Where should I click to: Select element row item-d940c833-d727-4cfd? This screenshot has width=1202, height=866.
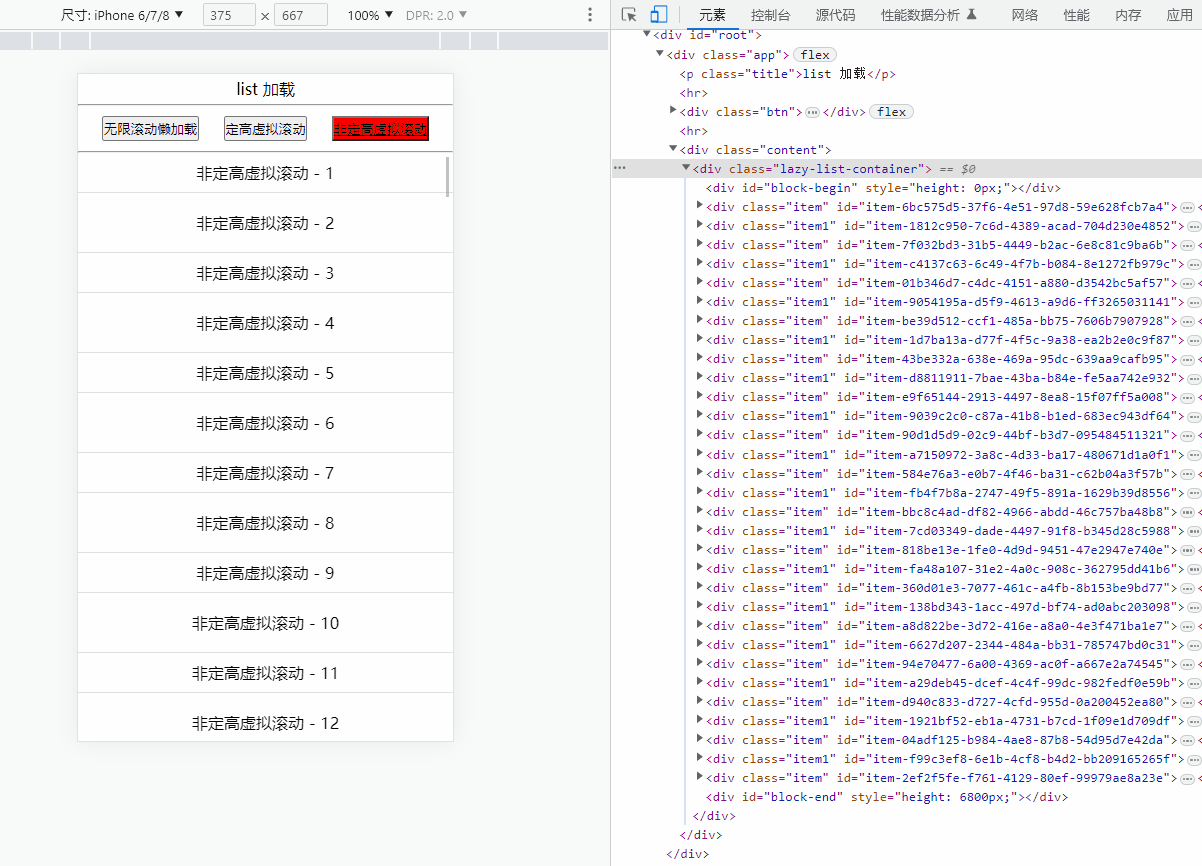point(907,701)
